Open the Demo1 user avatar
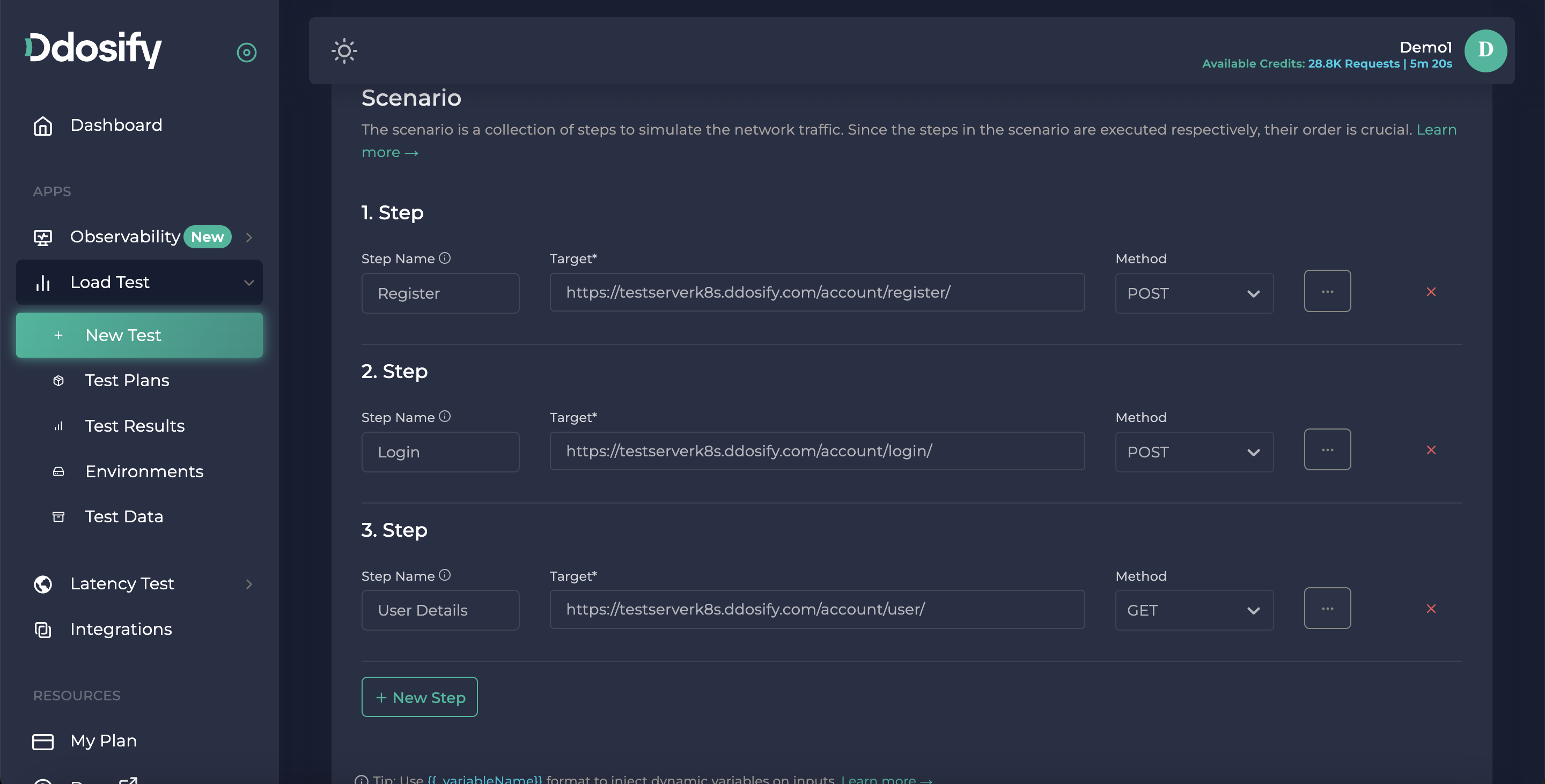The width and height of the screenshot is (1545, 784). [1484, 51]
